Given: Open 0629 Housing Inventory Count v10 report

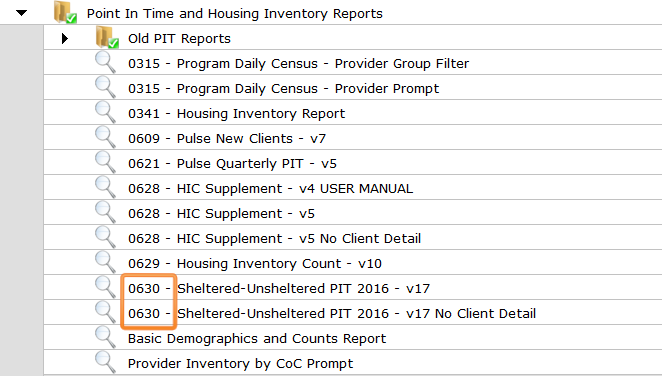Looking at the screenshot, I should tap(255, 264).
